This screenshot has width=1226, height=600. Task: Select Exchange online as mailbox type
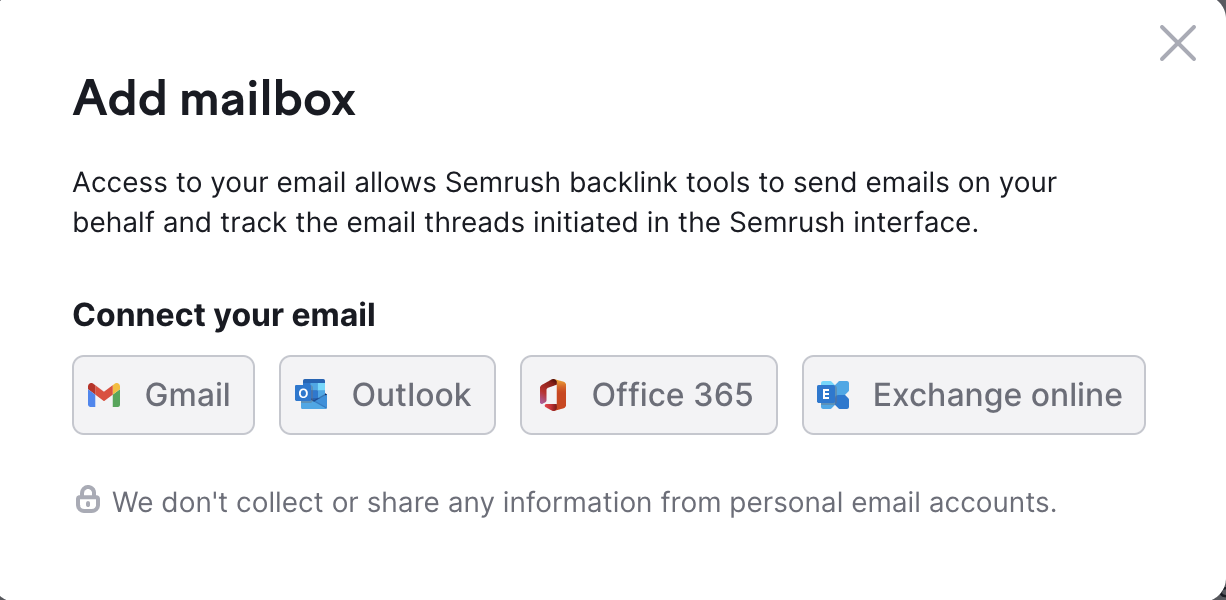tap(973, 395)
